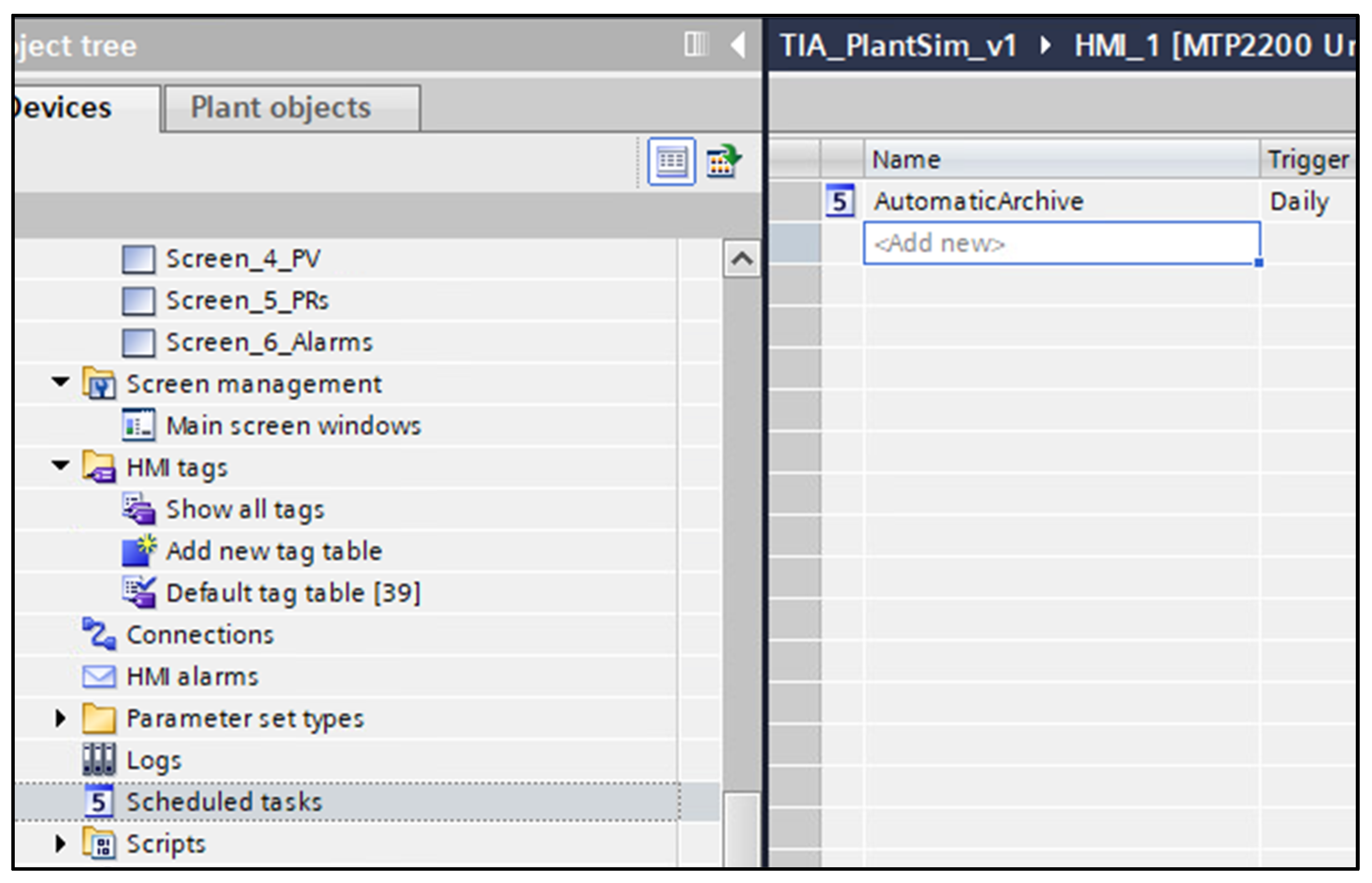Open the Default tag table [39]
Viewport: 1372px width, 883px height.
(x=293, y=593)
